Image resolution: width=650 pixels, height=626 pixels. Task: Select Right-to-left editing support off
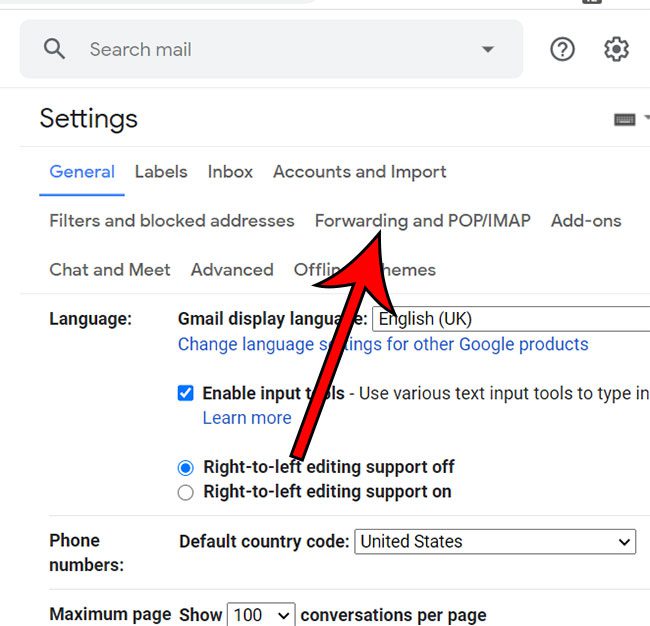coord(185,467)
